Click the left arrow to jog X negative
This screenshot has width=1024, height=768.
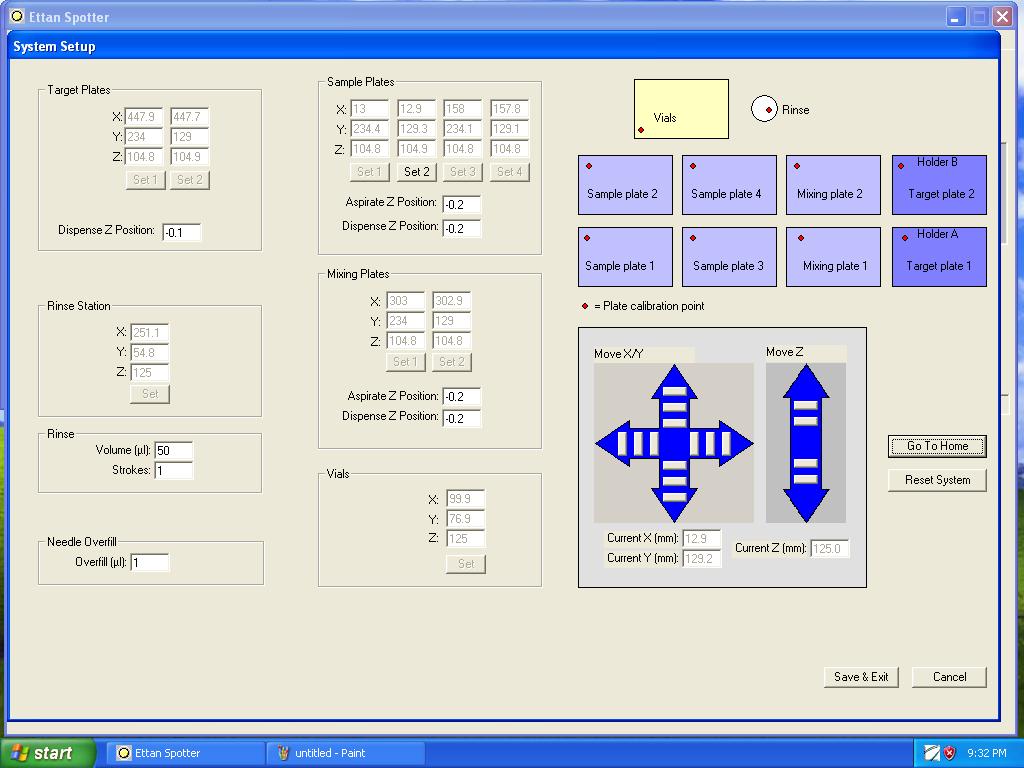618,445
